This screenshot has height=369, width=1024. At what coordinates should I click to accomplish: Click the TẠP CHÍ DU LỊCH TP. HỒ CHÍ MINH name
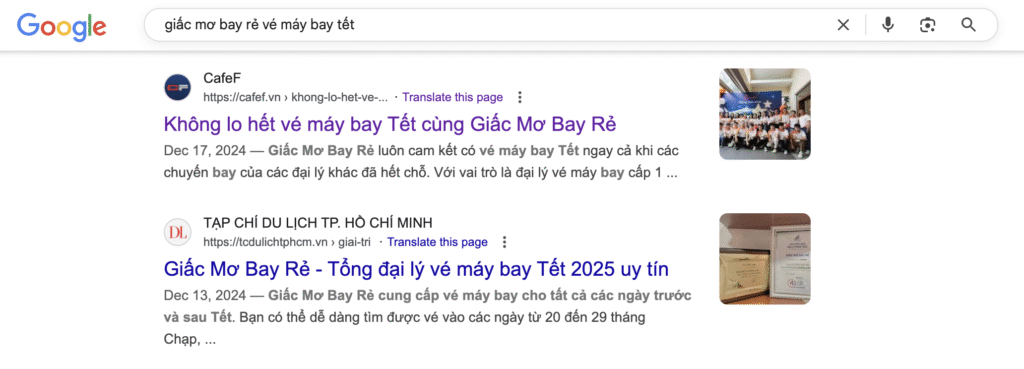pos(317,223)
